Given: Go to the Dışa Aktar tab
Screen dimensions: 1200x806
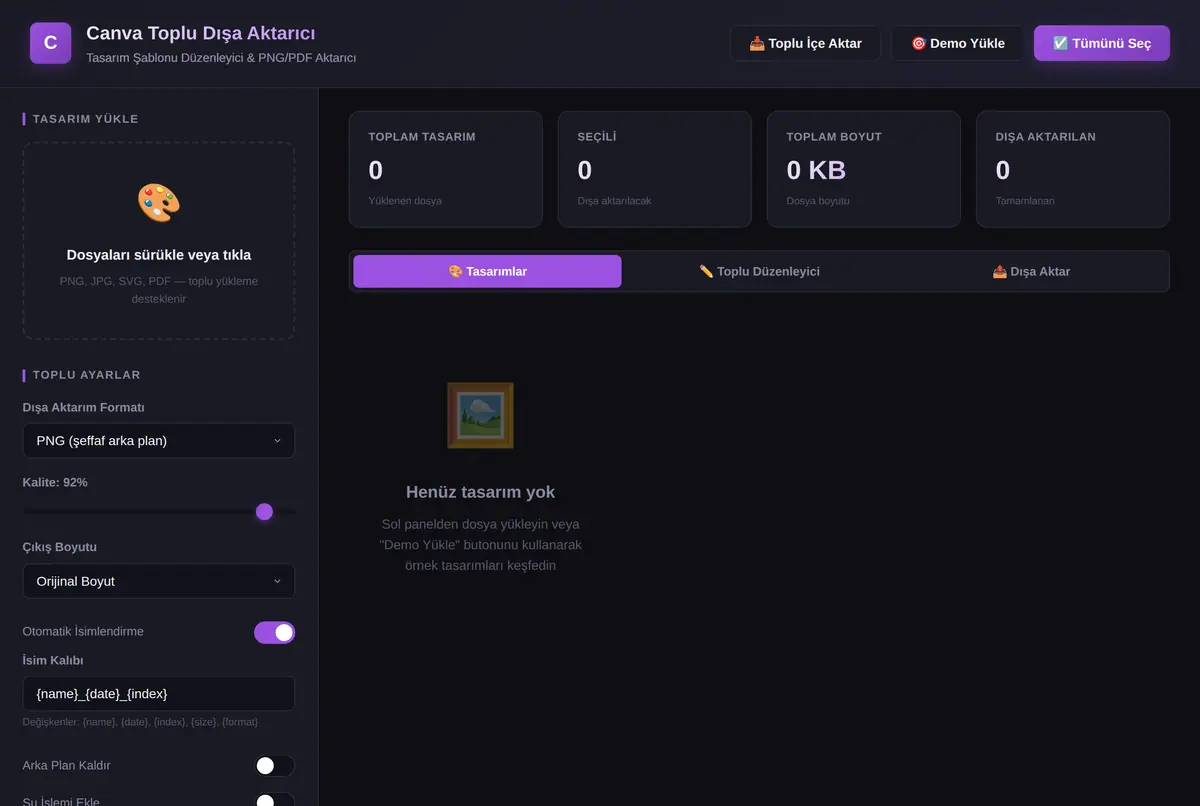Looking at the screenshot, I should coord(1031,271).
